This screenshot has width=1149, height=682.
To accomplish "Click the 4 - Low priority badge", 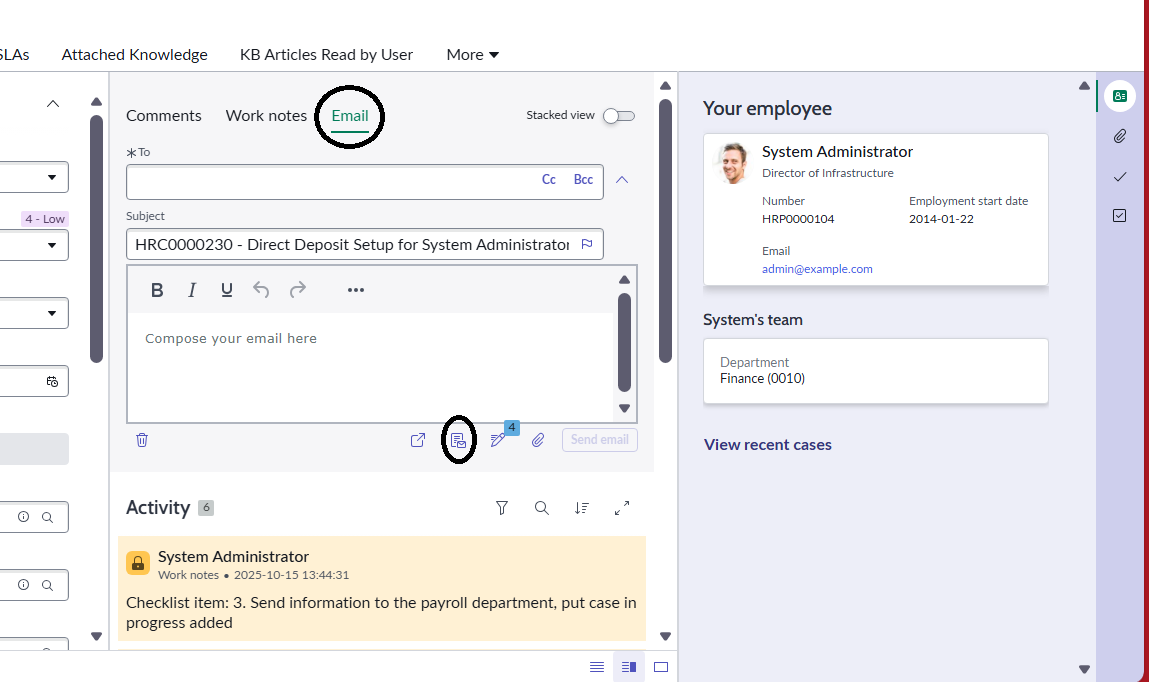I will 45,219.
